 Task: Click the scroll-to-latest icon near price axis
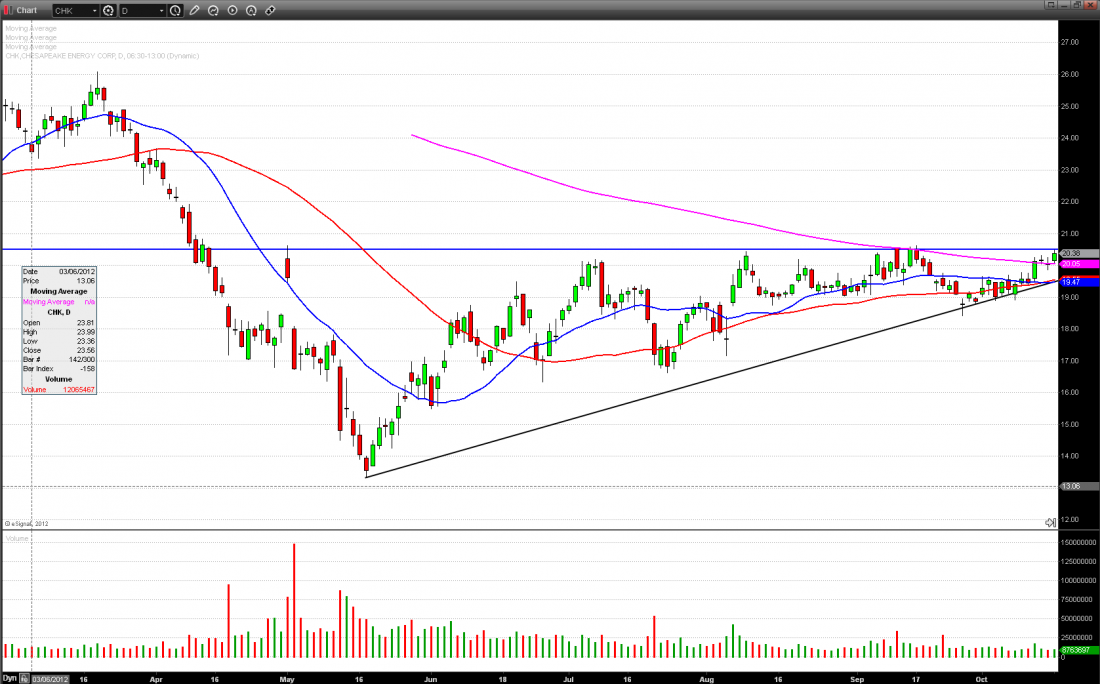(x=1050, y=522)
